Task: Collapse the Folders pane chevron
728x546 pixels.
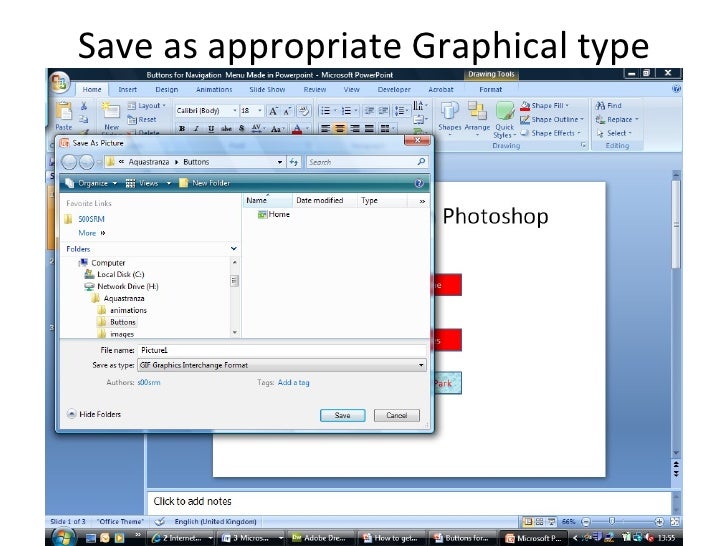Action: pyautogui.click(x=234, y=249)
